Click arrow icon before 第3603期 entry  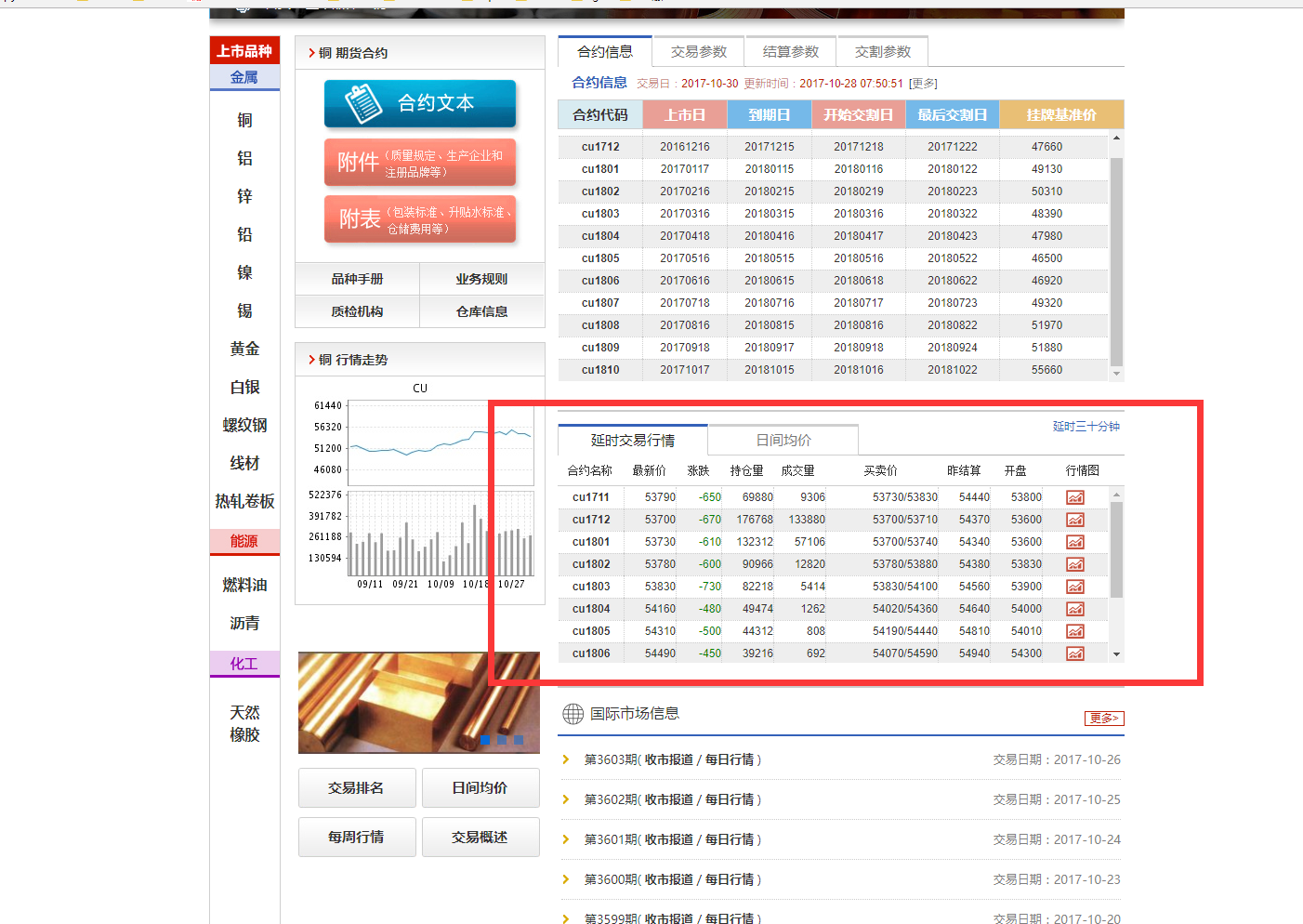[x=565, y=759]
